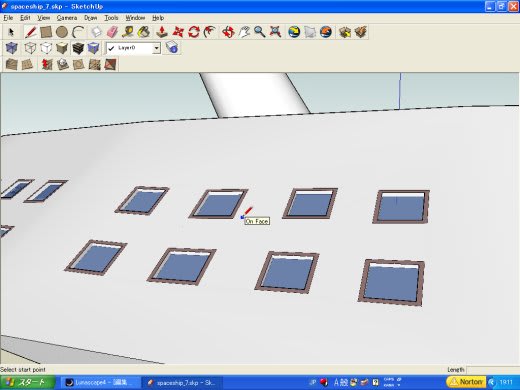Viewport: 520px width, 390px height.
Task: Select the Line pencil tool
Action: (x=30, y=32)
